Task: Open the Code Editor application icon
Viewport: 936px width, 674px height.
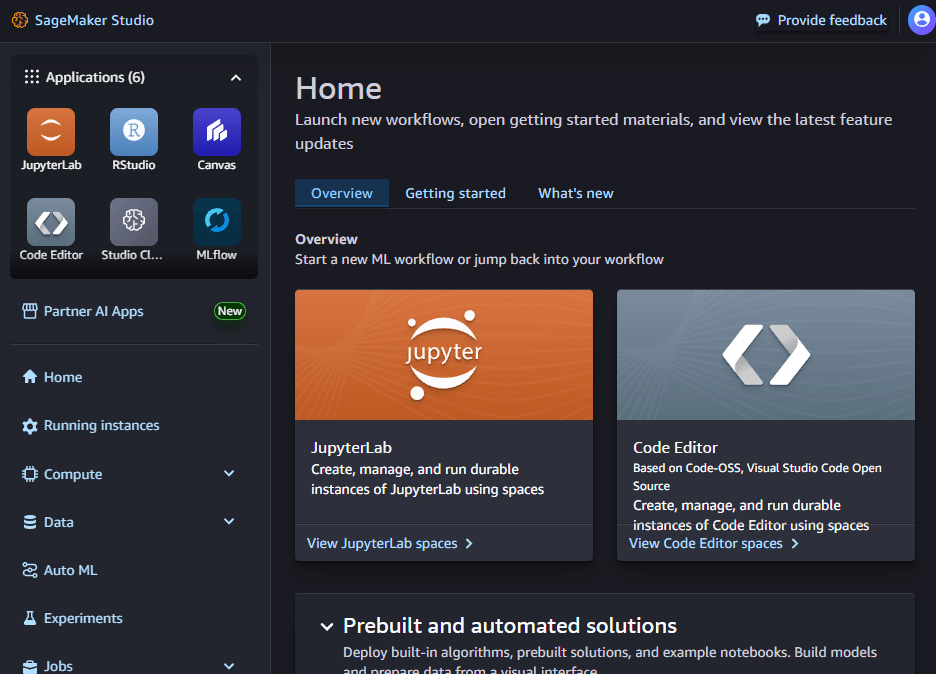Action: 51,222
